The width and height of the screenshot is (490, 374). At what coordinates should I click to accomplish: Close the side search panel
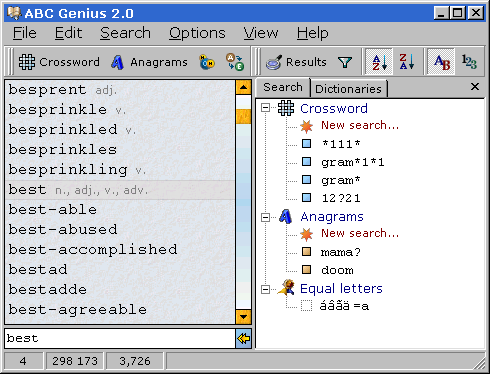click(x=475, y=87)
